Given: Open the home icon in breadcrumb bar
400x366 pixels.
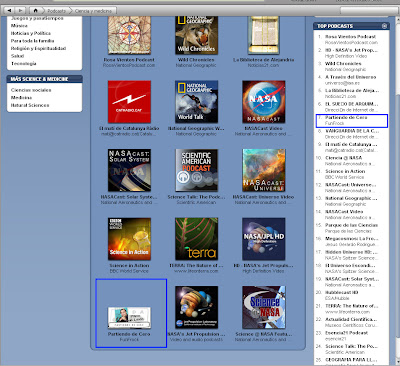Looking at the screenshot, I should pos(35,11).
